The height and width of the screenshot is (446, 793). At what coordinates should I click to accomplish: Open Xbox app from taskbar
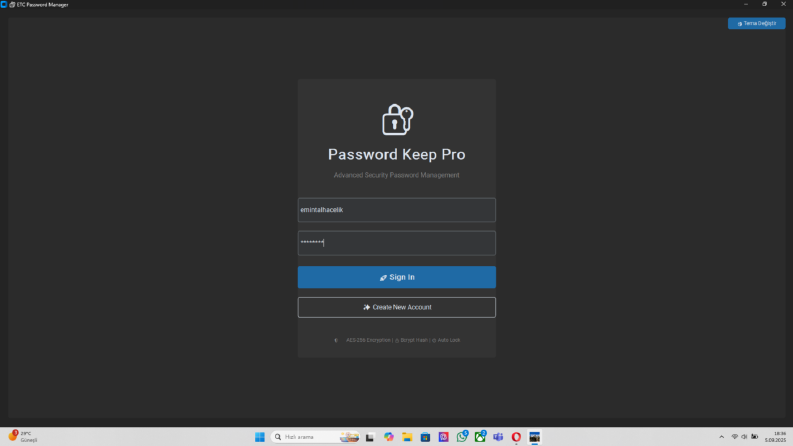[x=480, y=437]
